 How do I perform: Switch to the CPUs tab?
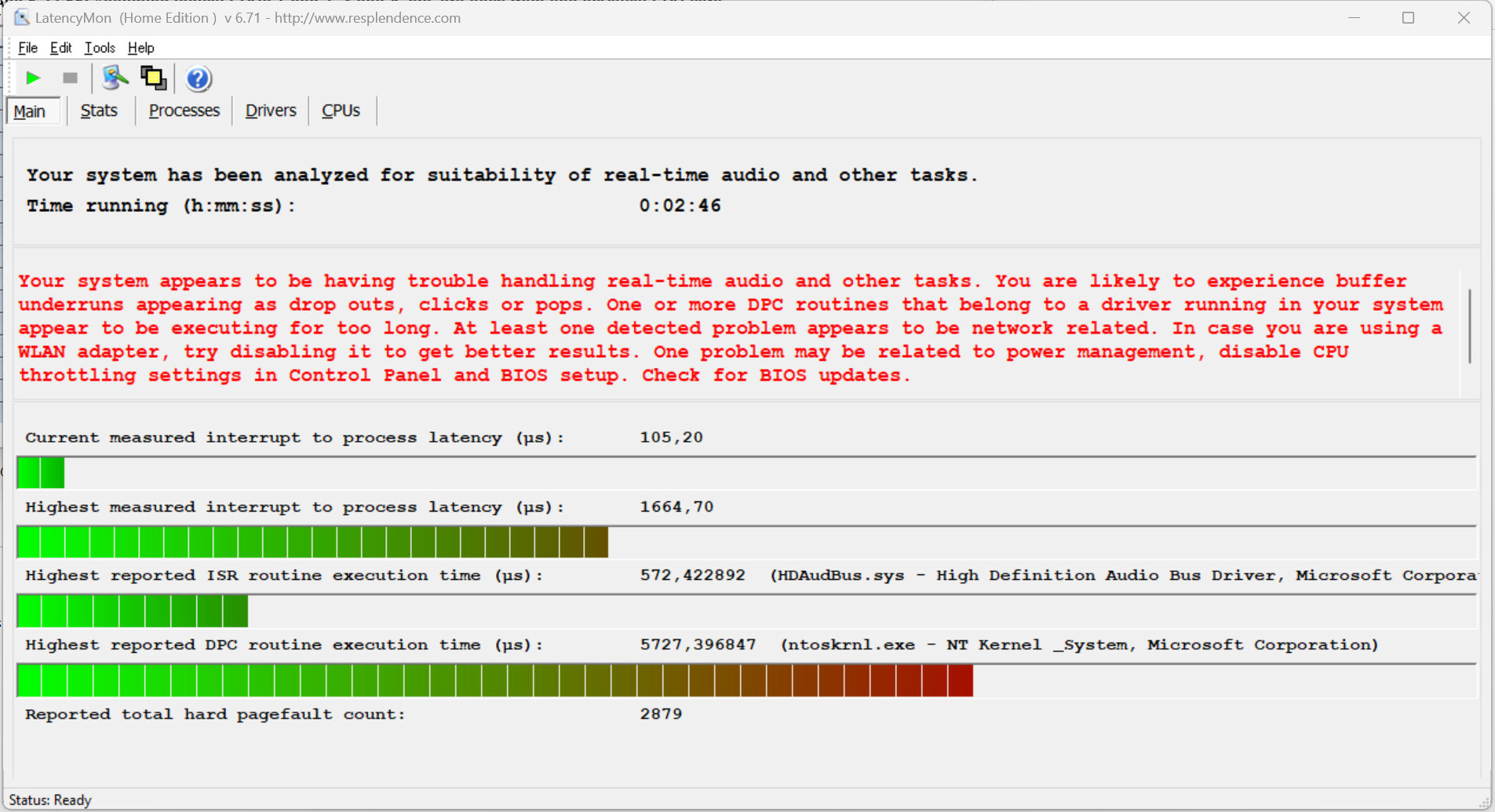(x=341, y=111)
